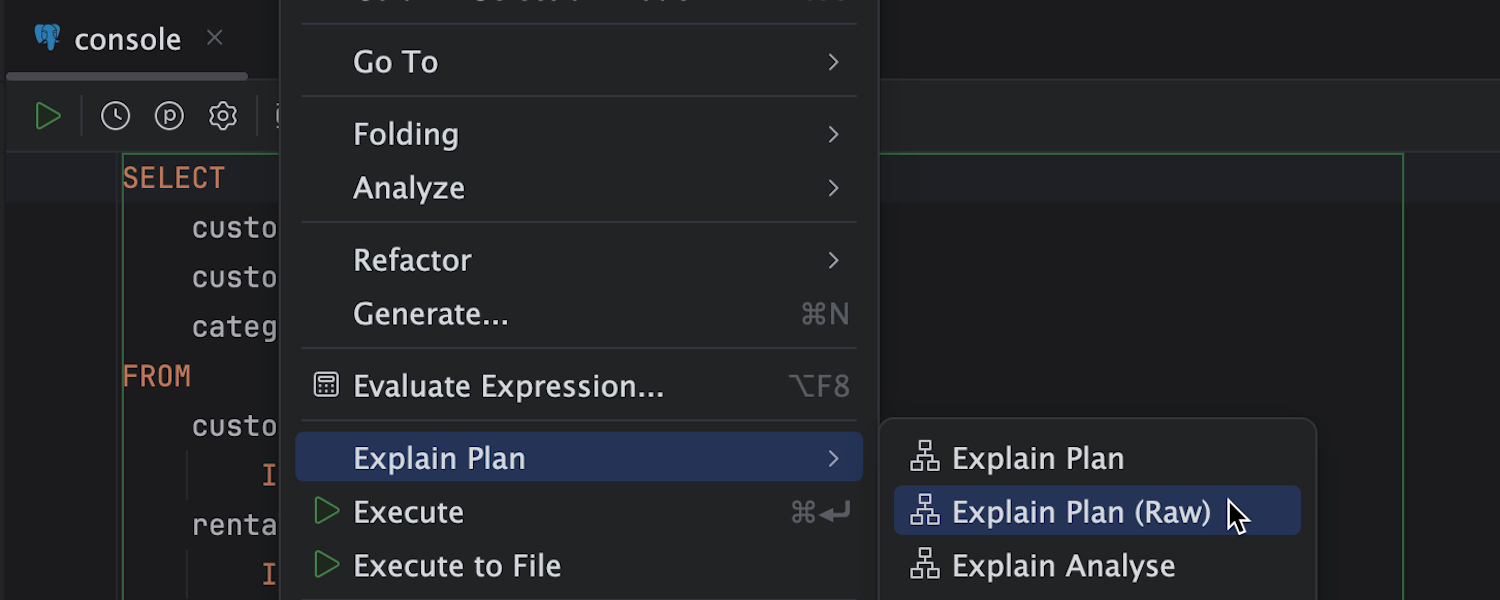The image size is (1500, 600).
Task: Click the circled P parameters icon
Action: click(x=169, y=117)
